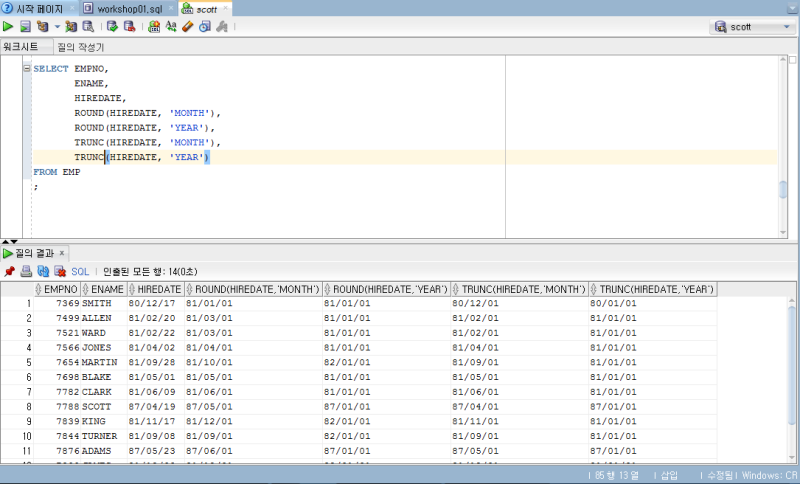Click the SQL Tuning Advisor icon
This screenshot has height=484, width=800.
tap(88, 27)
